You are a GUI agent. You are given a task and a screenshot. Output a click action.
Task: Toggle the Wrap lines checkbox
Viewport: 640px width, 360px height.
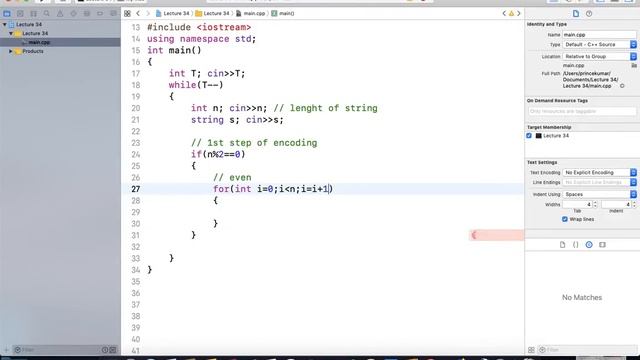[x=565, y=219]
